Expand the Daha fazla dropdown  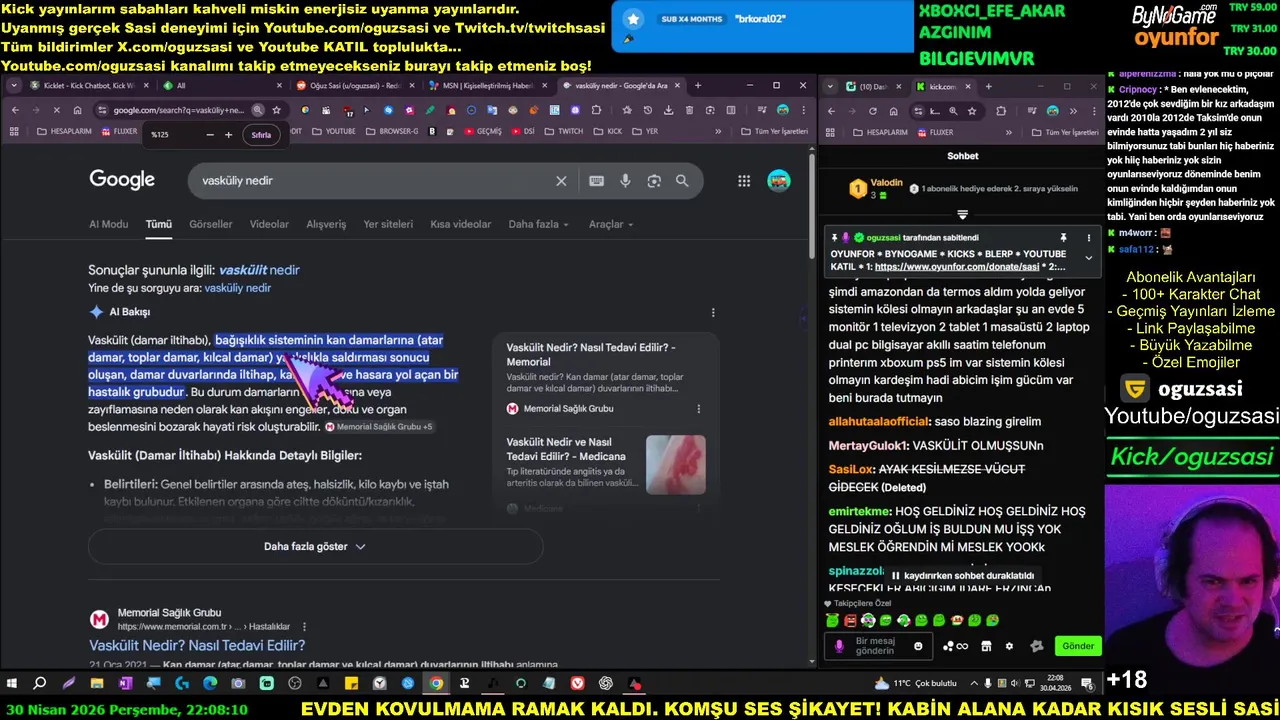coord(537,225)
